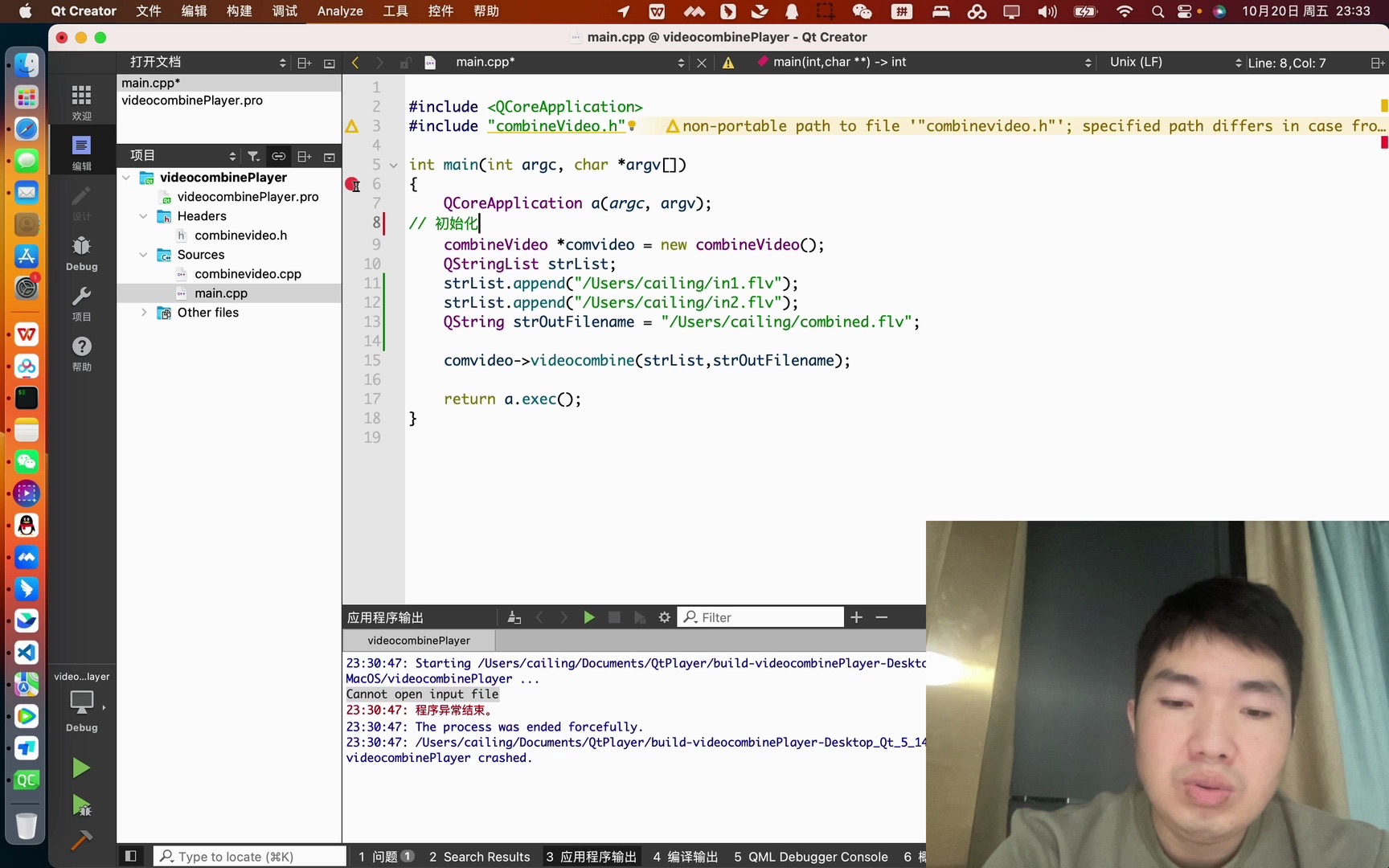1389x868 pixels.
Task: Go forward in editor navigation history
Action: [x=379, y=63]
